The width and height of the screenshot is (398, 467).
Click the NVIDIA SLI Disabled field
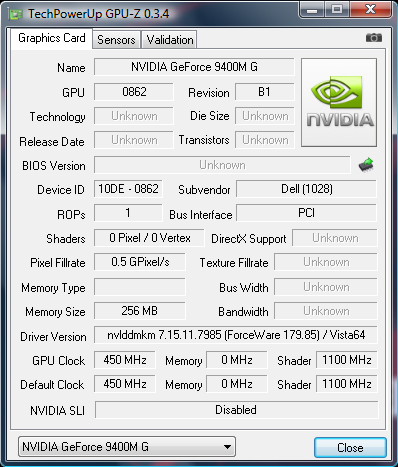tap(236, 410)
